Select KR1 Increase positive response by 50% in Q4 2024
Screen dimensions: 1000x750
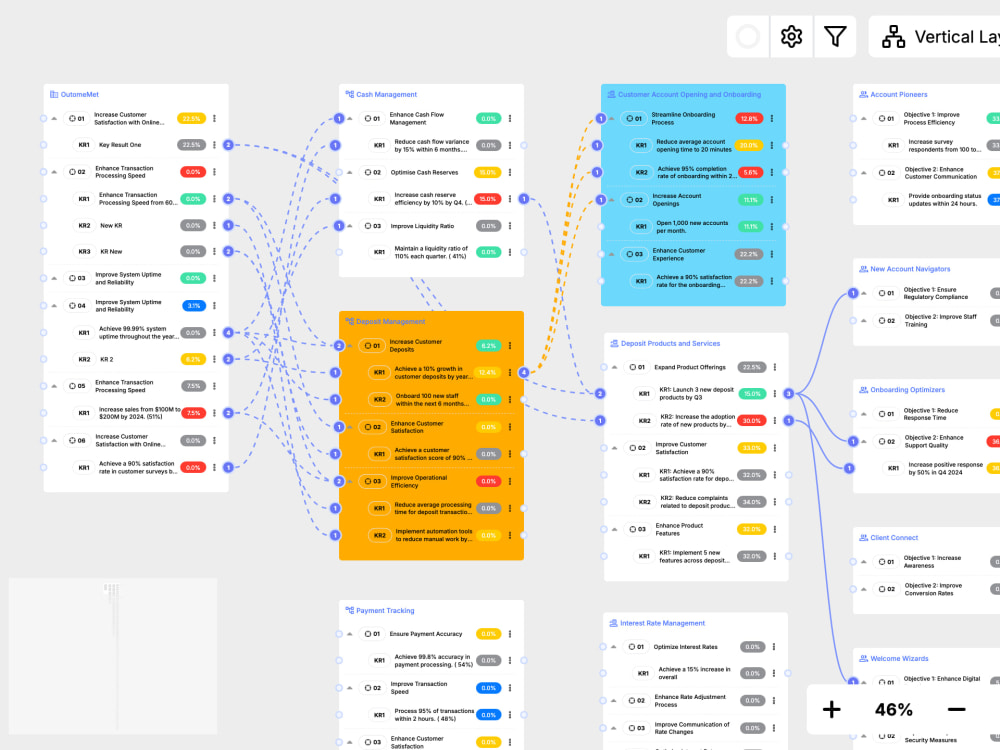point(930,468)
